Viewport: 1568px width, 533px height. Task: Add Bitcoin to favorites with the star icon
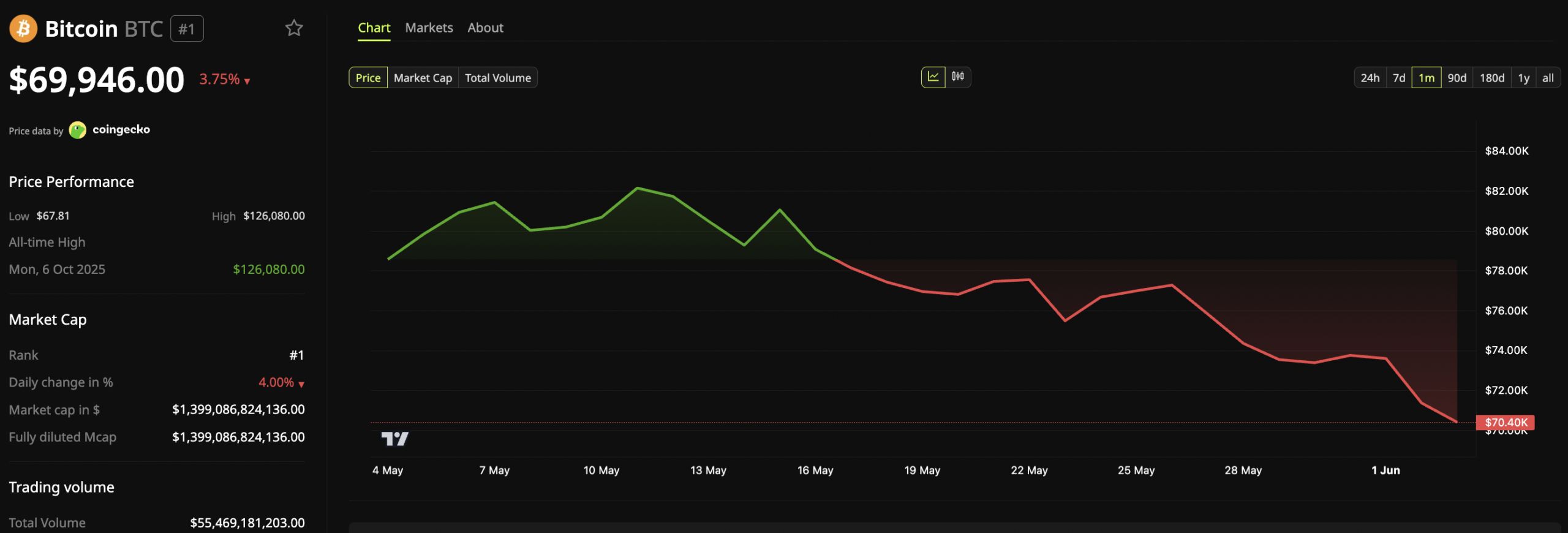coord(294,28)
